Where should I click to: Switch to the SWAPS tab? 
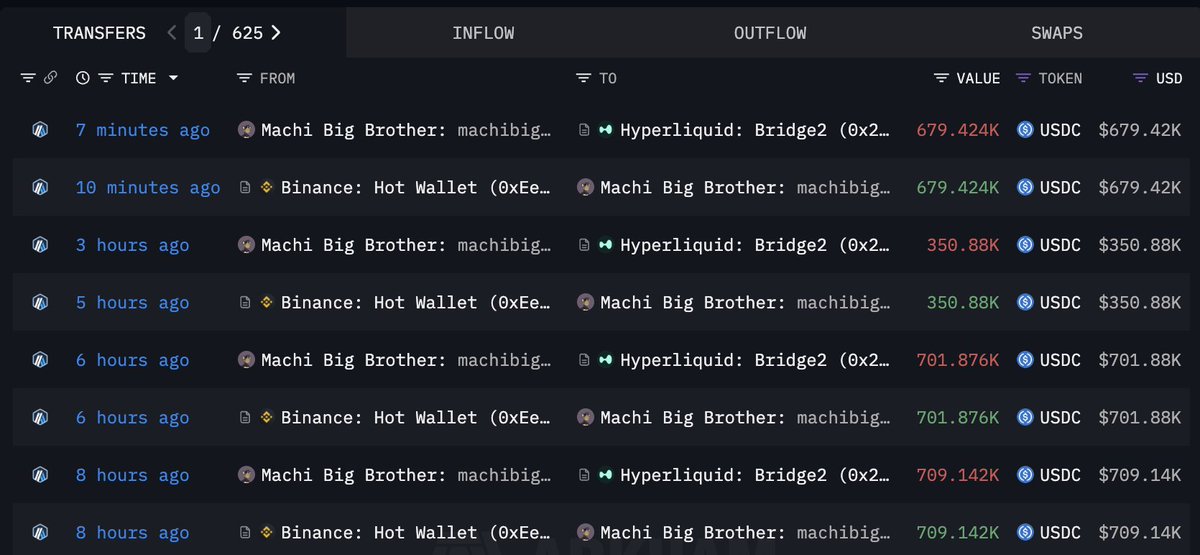point(1057,33)
